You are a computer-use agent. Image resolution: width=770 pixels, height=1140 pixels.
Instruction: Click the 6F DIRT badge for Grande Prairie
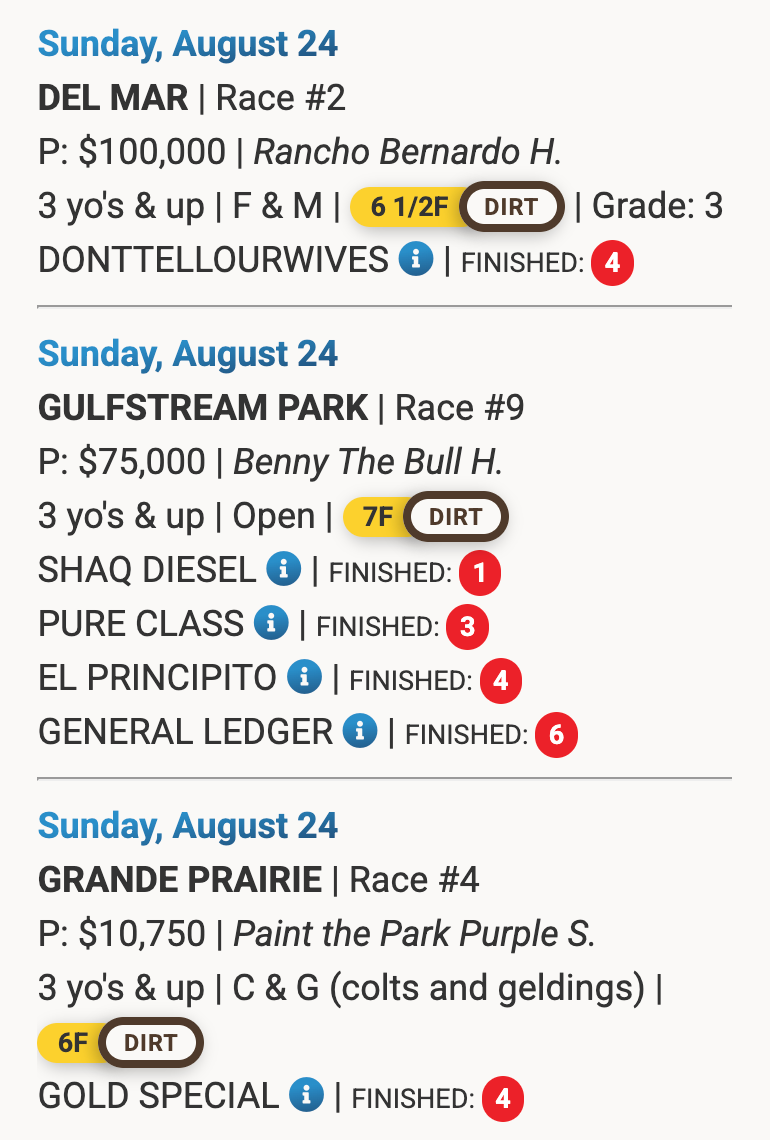point(120,1043)
